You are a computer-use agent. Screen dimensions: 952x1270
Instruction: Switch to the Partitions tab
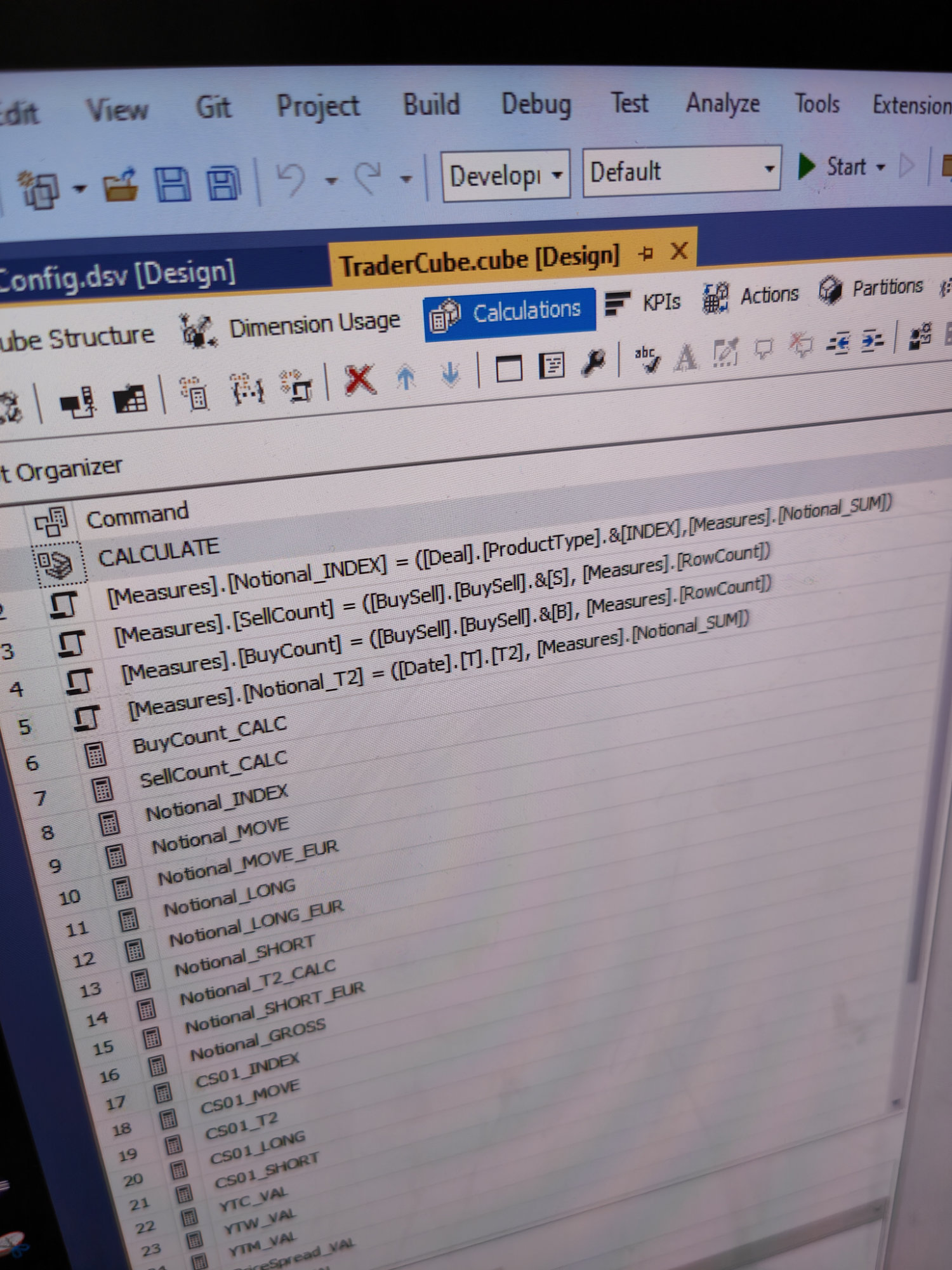pos(870,289)
